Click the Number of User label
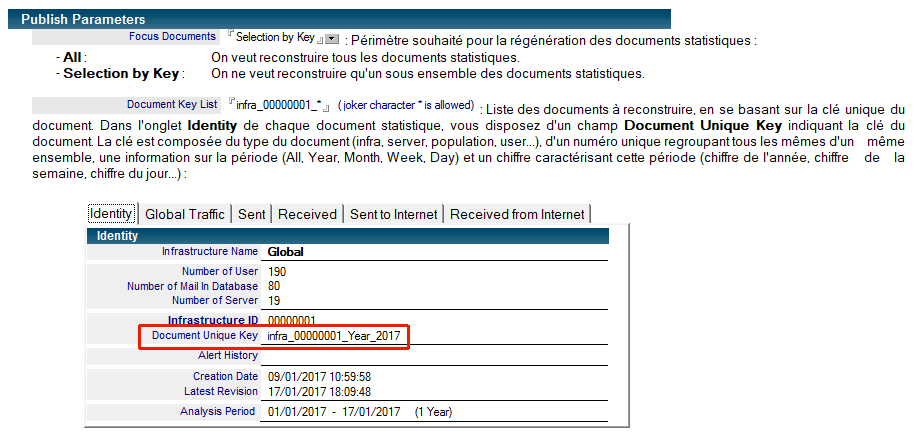This screenshot has height=447, width=917. (220, 271)
